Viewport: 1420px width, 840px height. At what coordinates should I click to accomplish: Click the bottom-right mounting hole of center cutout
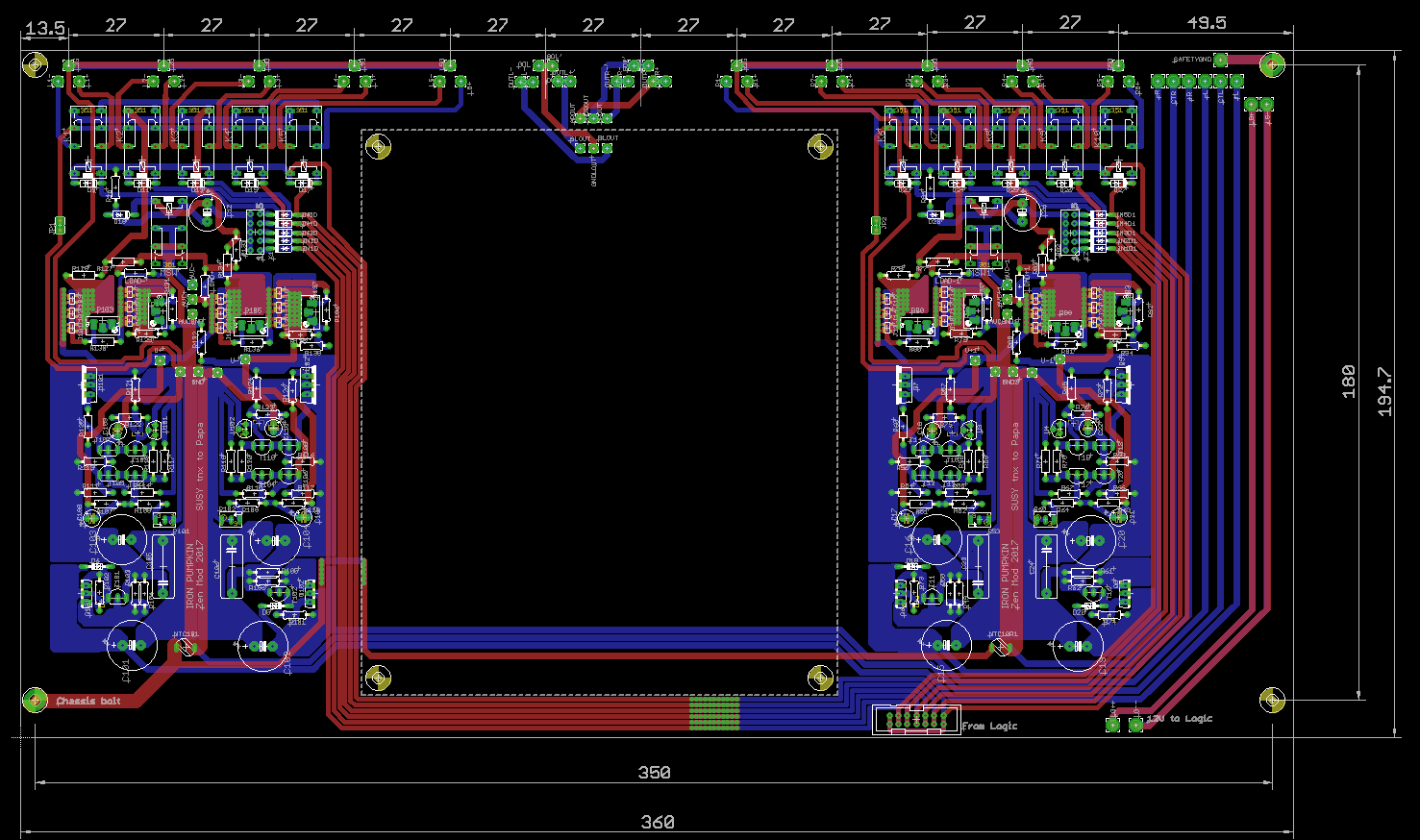point(820,679)
